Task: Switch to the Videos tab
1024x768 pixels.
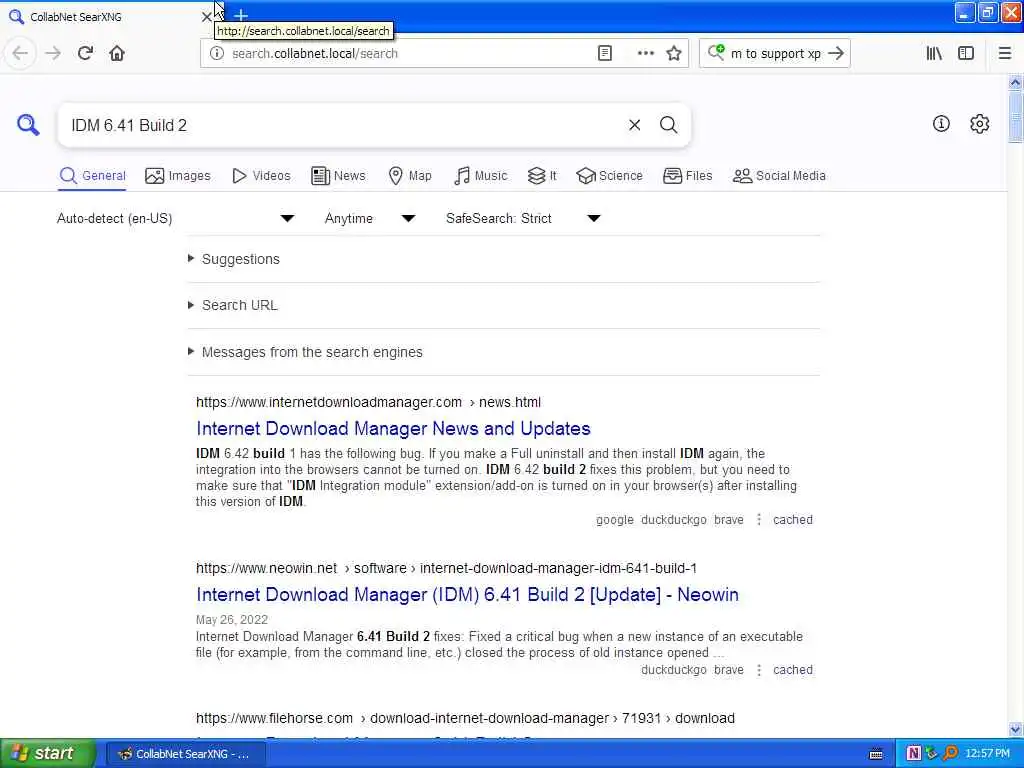Action: pyautogui.click(x=261, y=176)
